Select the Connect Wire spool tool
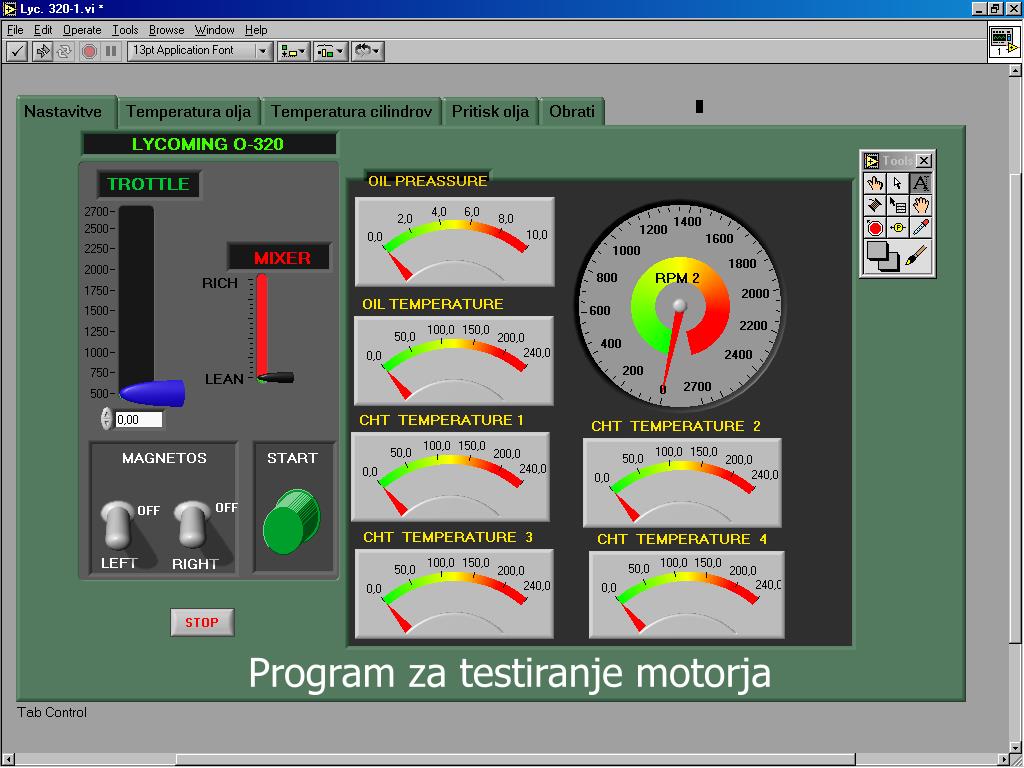Viewport: 1024px width, 768px height. coord(874,206)
